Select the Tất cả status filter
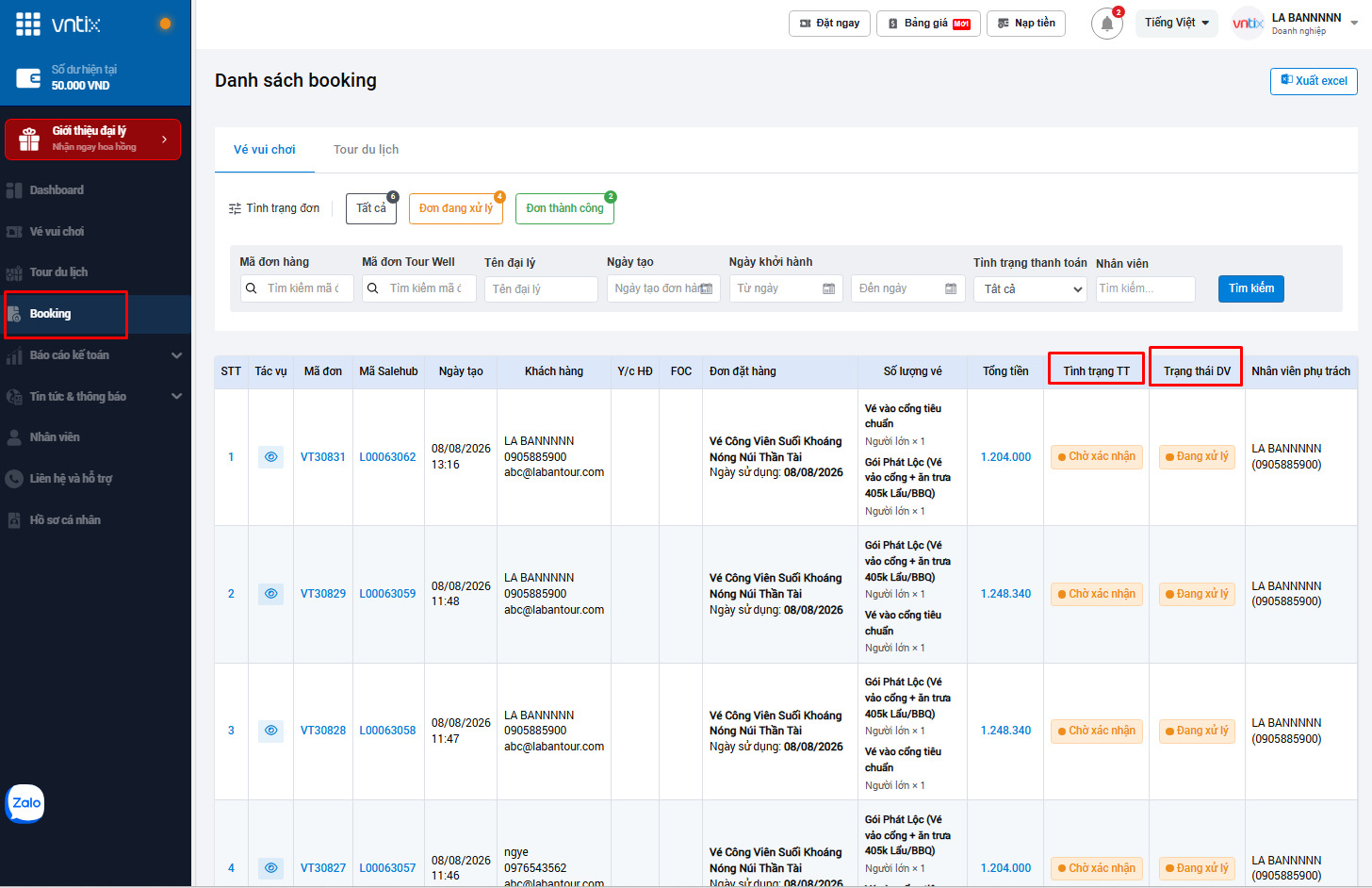The width and height of the screenshot is (1372, 888). pyautogui.click(x=371, y=208)
